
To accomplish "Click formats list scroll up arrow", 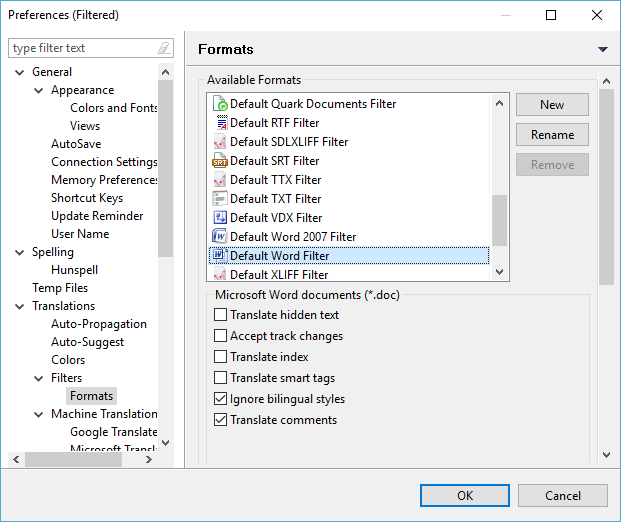I will tap(499, 104).
